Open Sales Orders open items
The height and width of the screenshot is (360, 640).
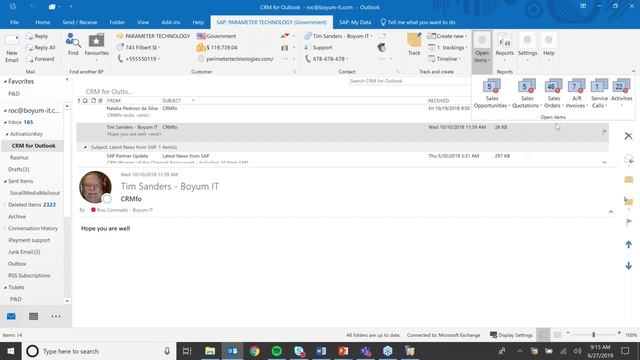(x=553, y=93)
